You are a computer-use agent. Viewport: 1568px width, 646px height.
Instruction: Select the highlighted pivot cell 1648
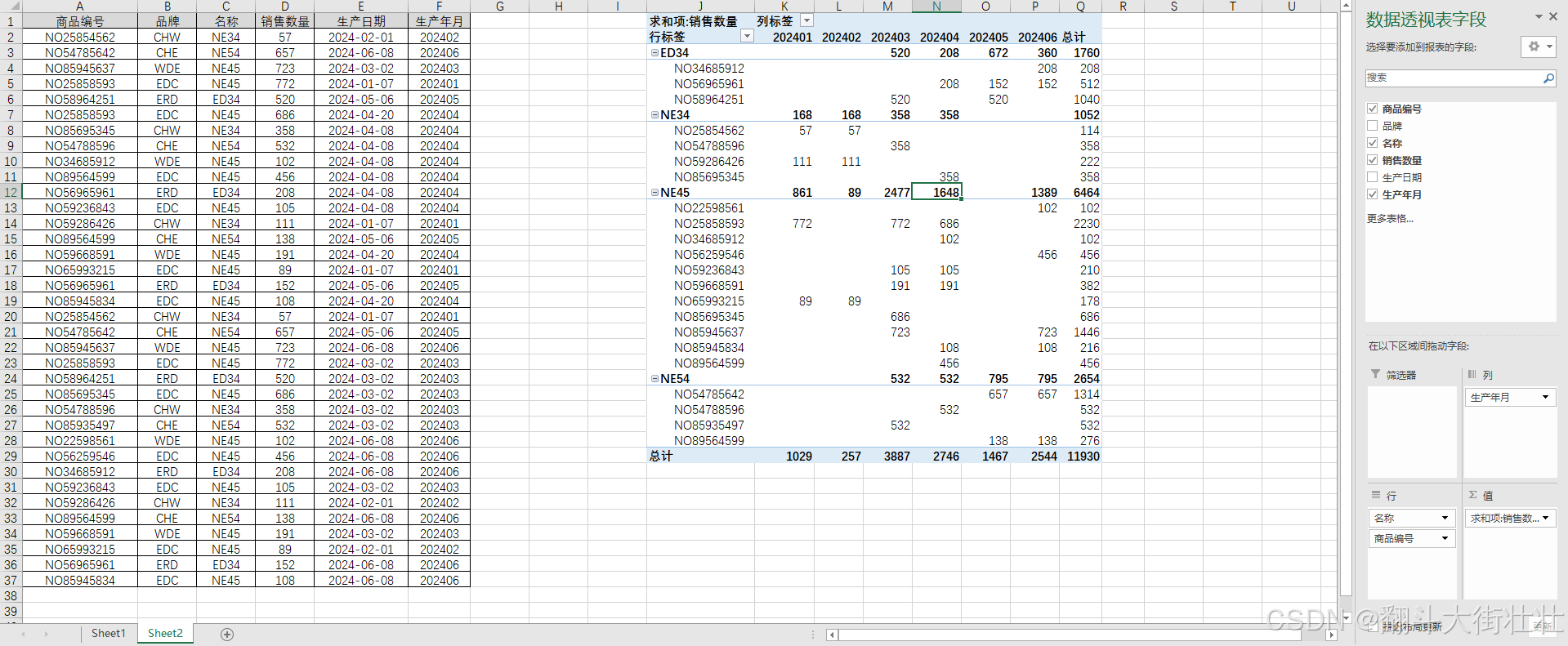(936, 193)
